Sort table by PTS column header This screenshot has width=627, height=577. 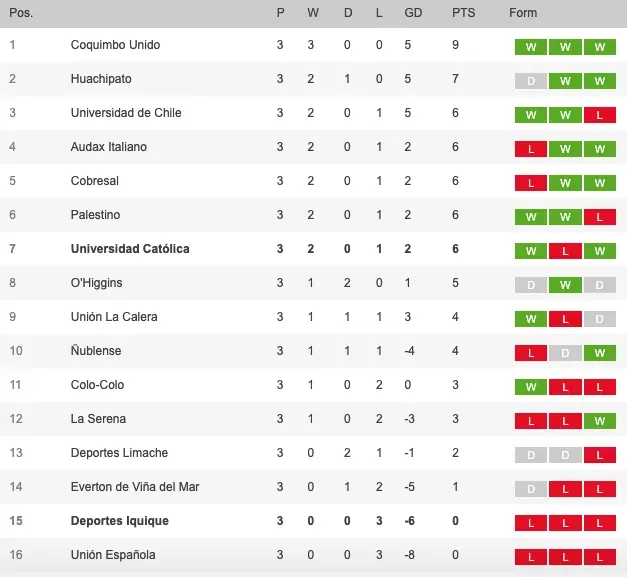pyautogui.click(x=463, y=13)
